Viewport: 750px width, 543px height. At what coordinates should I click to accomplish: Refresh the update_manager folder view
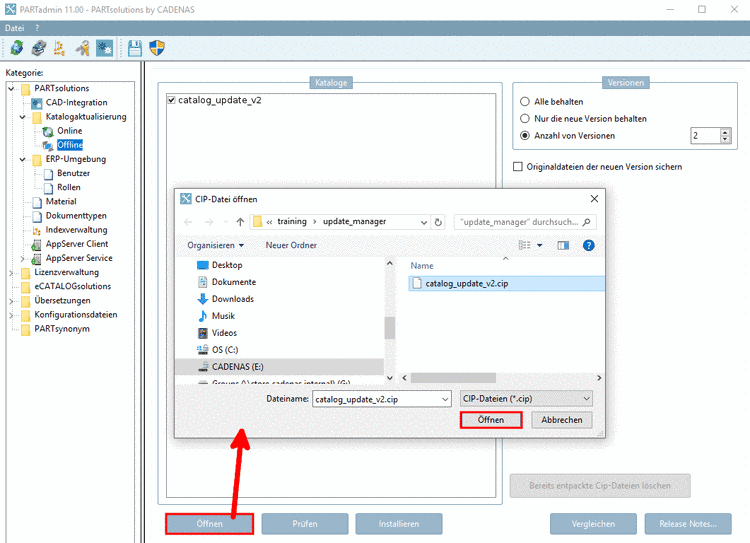[438, 222]
